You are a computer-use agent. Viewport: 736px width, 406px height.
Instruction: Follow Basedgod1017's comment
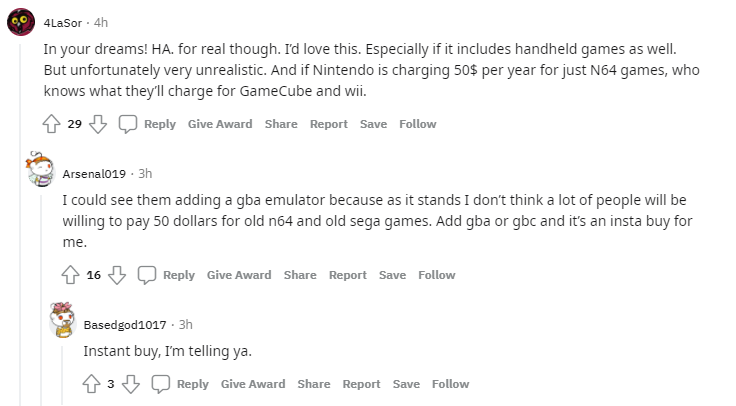point(450,384)
